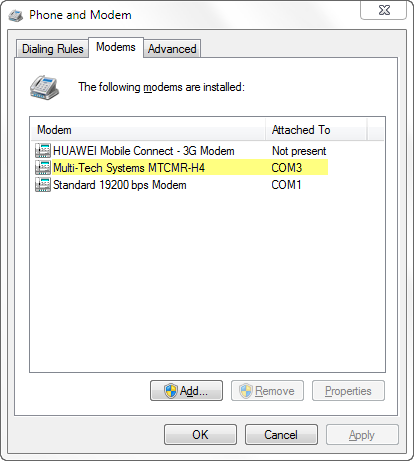The image size is (414, 461).
Task: Click the shield icon on Add button
Action: coord(171,391)
